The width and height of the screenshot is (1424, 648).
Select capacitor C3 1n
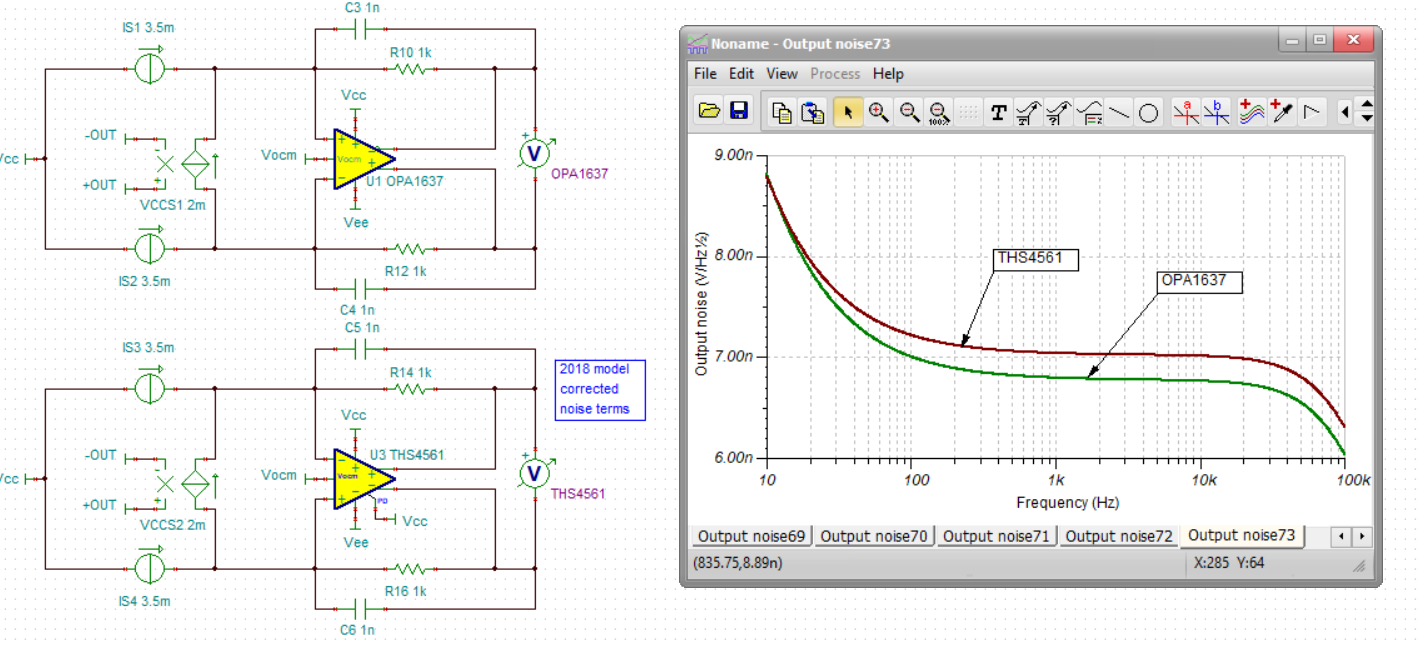[362, 29]
